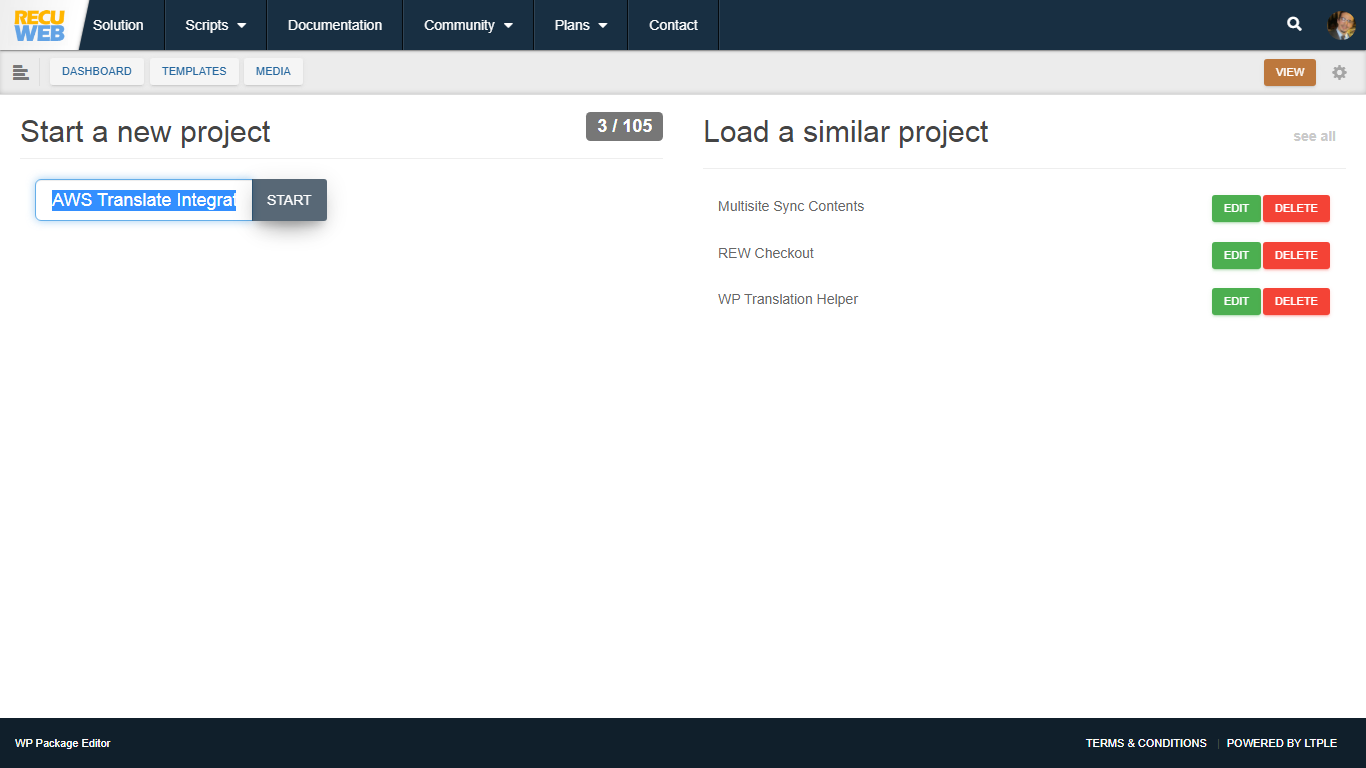This screenshot has height=768, width=1366.
Task: Switch to the Dashboard tab
Action: coord(97,72)
